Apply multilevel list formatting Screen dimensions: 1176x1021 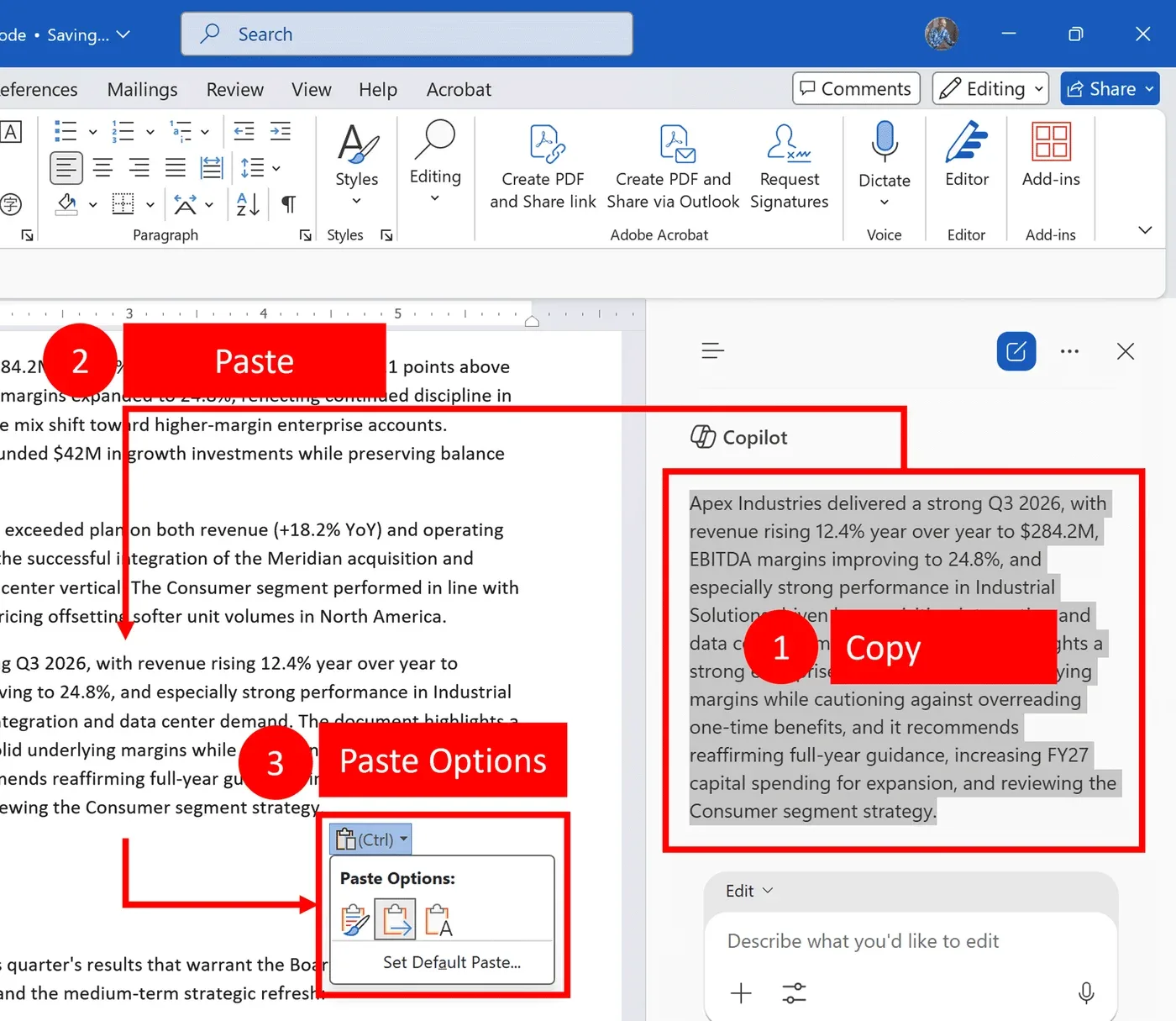coord(181,131)
